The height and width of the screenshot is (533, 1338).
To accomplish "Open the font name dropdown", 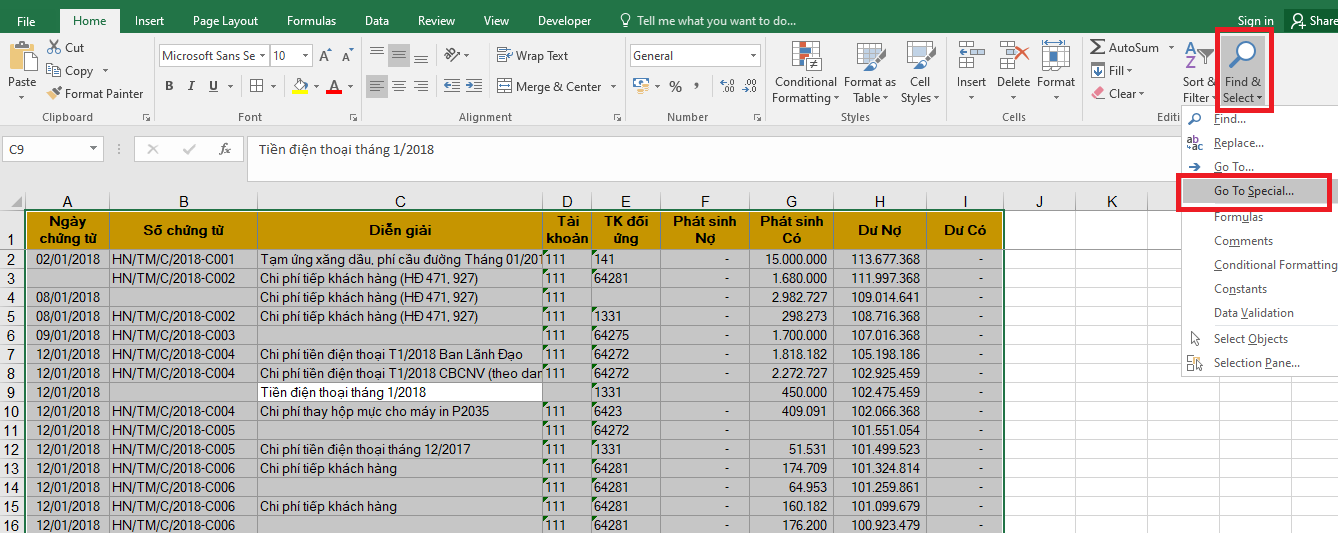I will [x=262, y=56].
